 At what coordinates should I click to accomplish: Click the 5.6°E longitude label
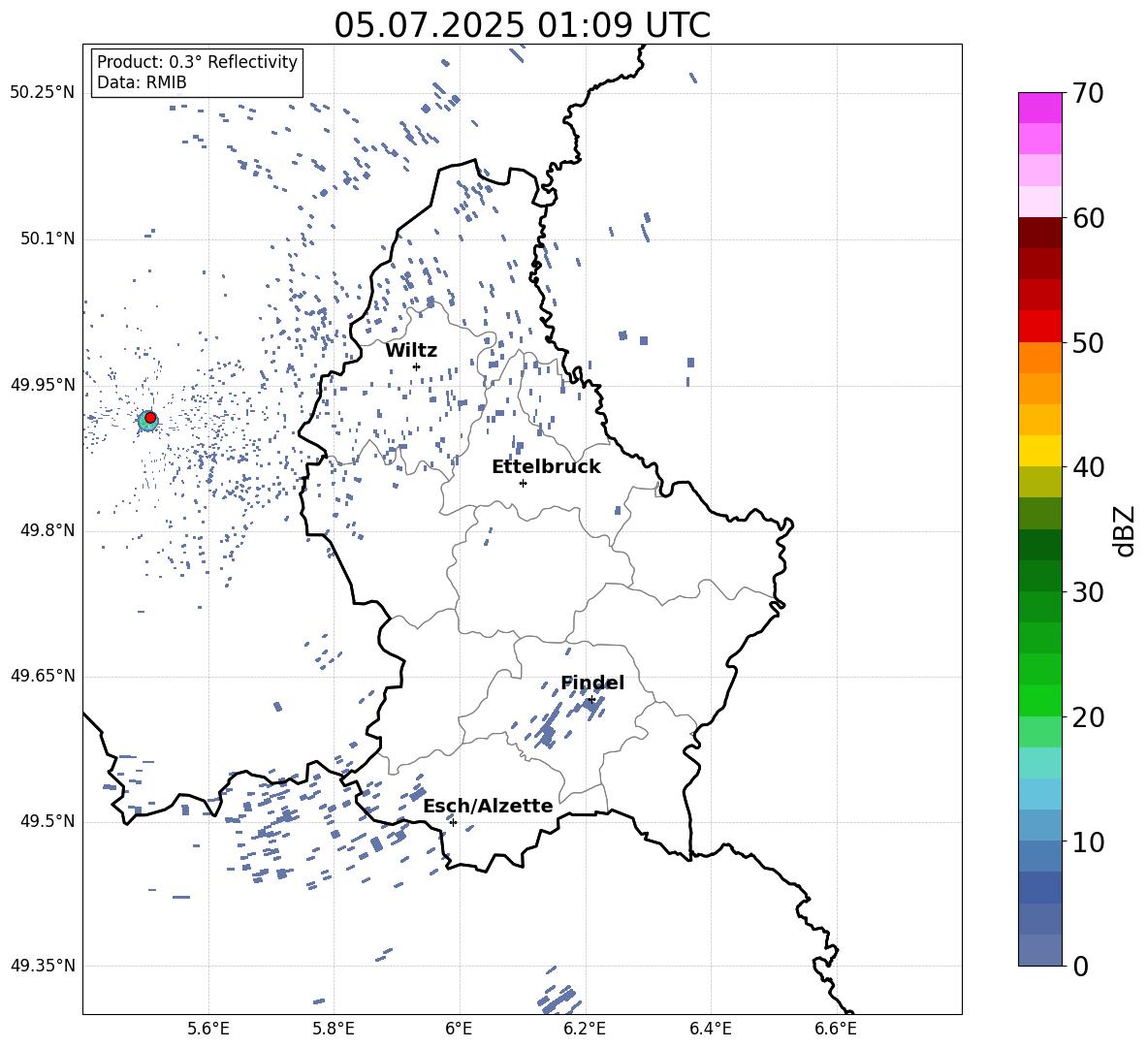(208, 1029)
